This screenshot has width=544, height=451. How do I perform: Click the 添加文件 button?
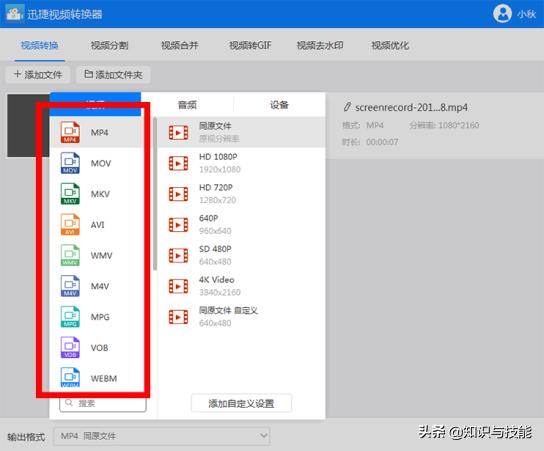tap(38, 75)
